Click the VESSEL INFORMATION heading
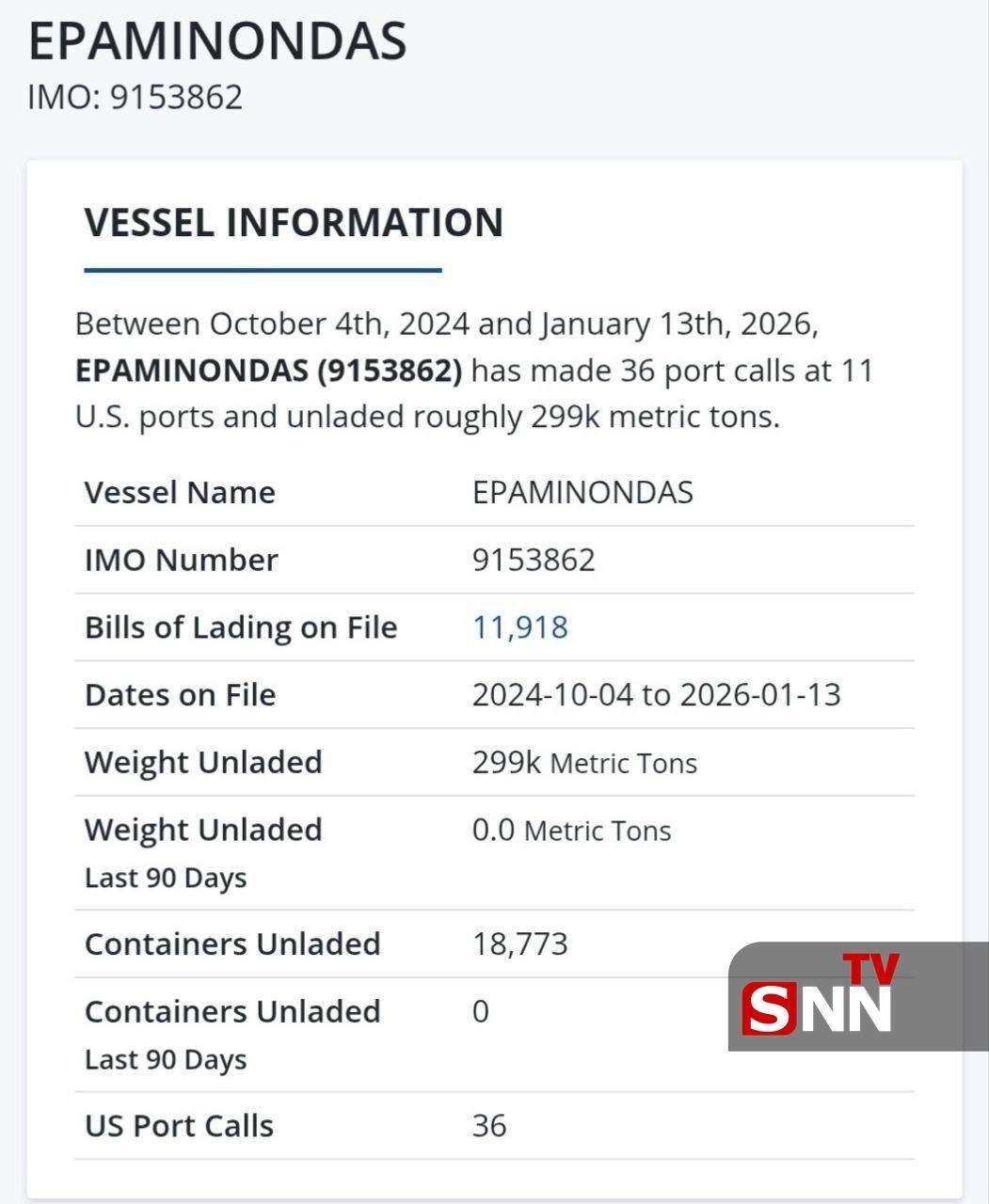Viewport: 989px width, 1204px height. pyautogui.click(x=294, y=223)
